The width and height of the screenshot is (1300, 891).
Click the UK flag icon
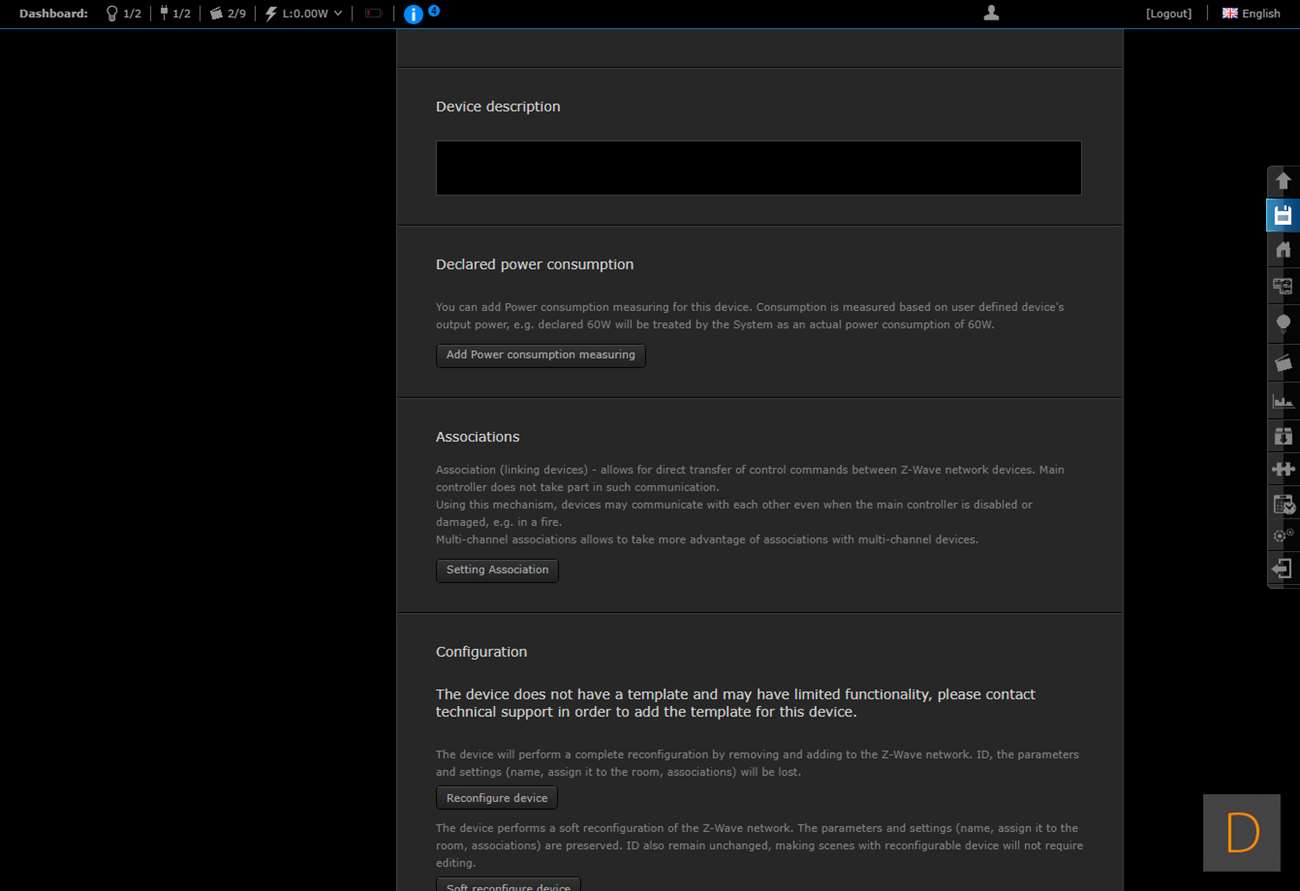click(x=1230, y=13)
